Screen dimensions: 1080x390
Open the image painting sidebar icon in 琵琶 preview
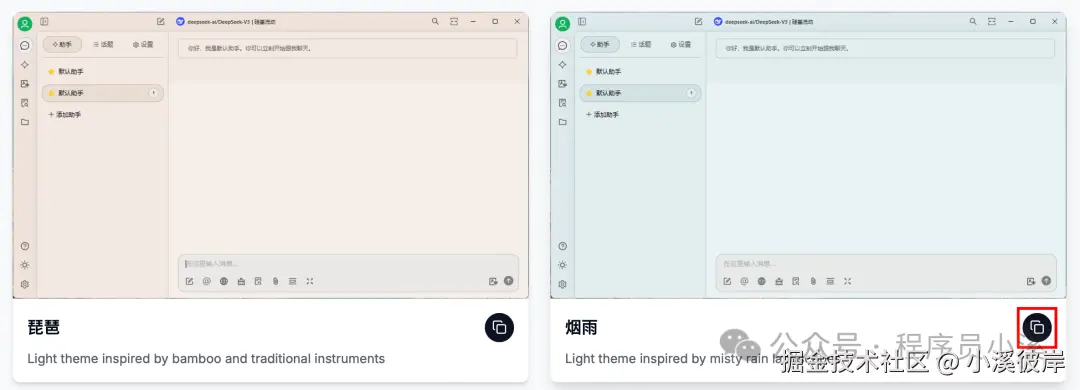click(x=25, y=83)
